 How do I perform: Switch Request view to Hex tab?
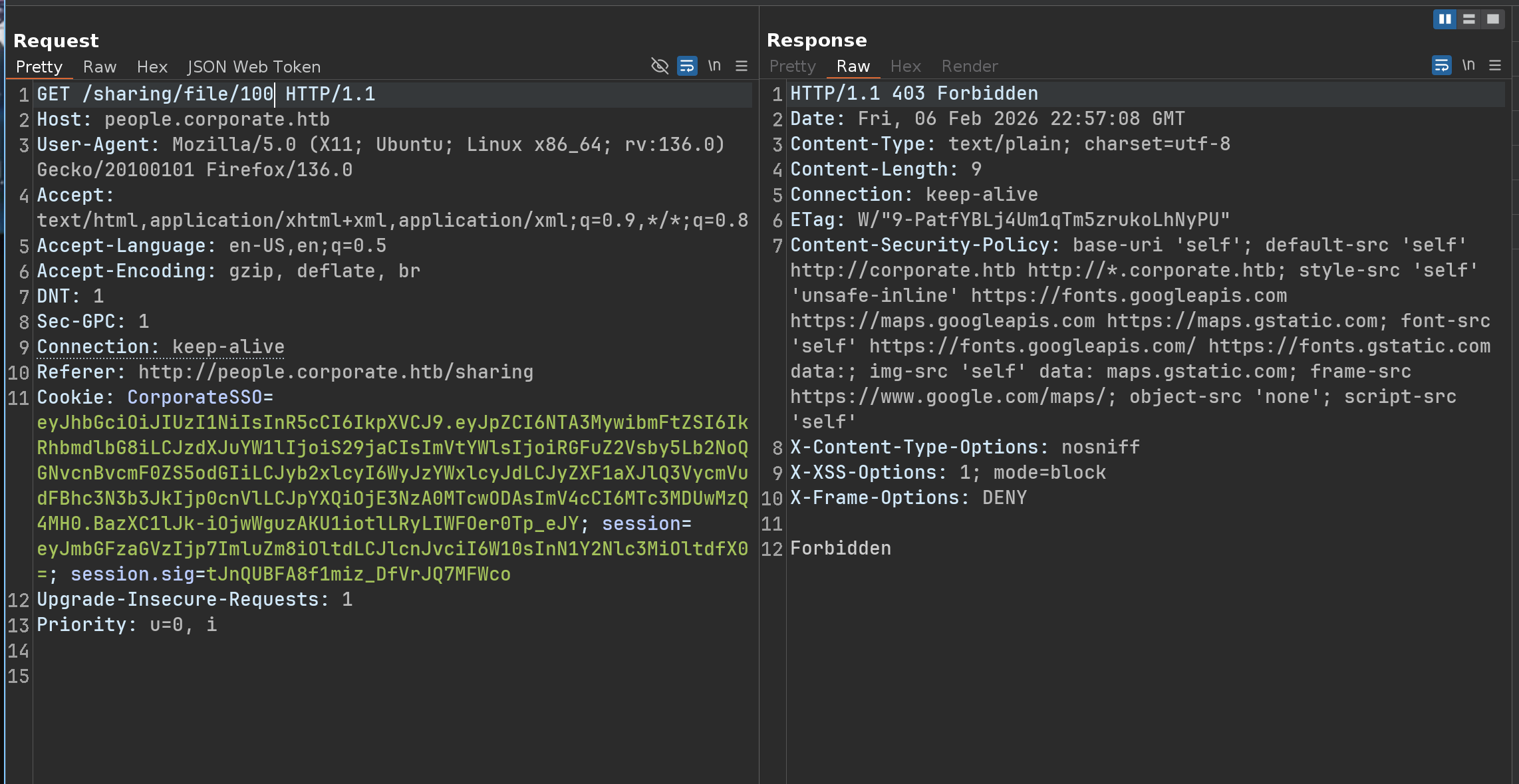coord(152,66)
